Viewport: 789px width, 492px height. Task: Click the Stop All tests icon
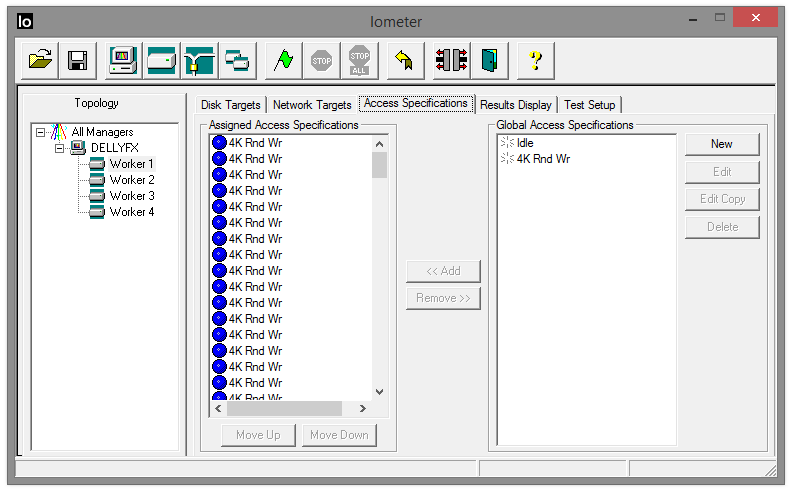coord(359,61)
